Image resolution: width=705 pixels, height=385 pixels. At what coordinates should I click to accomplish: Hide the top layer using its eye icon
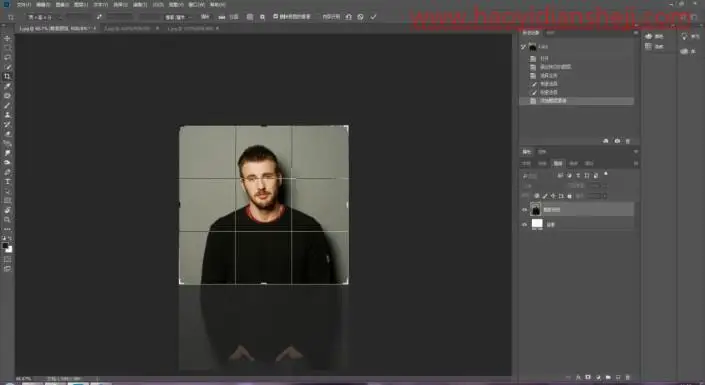(524, 210)
